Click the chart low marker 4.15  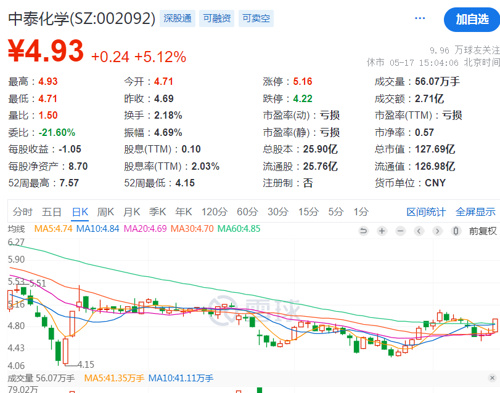pos(86,364)
